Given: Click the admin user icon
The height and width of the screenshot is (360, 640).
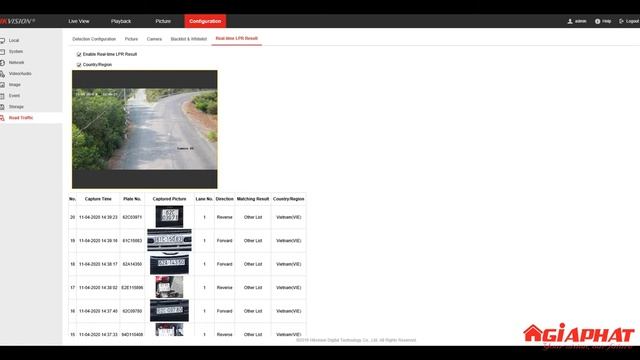Looking at the screenshot, I should 570,21.
